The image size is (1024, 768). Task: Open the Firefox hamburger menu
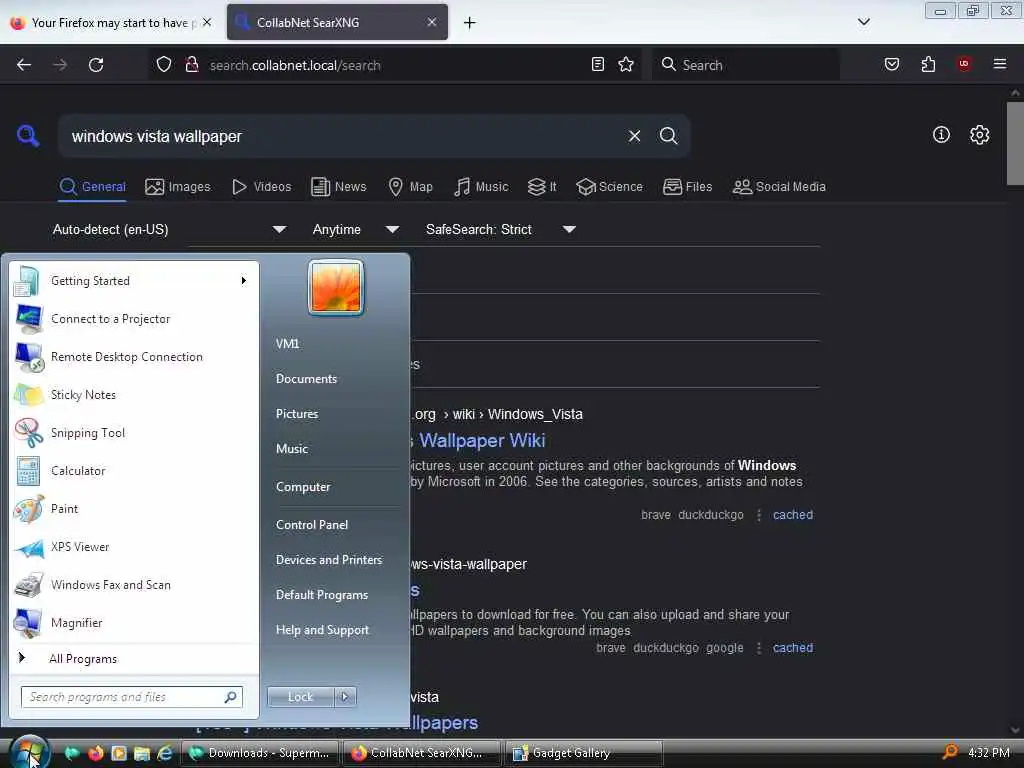999,64
